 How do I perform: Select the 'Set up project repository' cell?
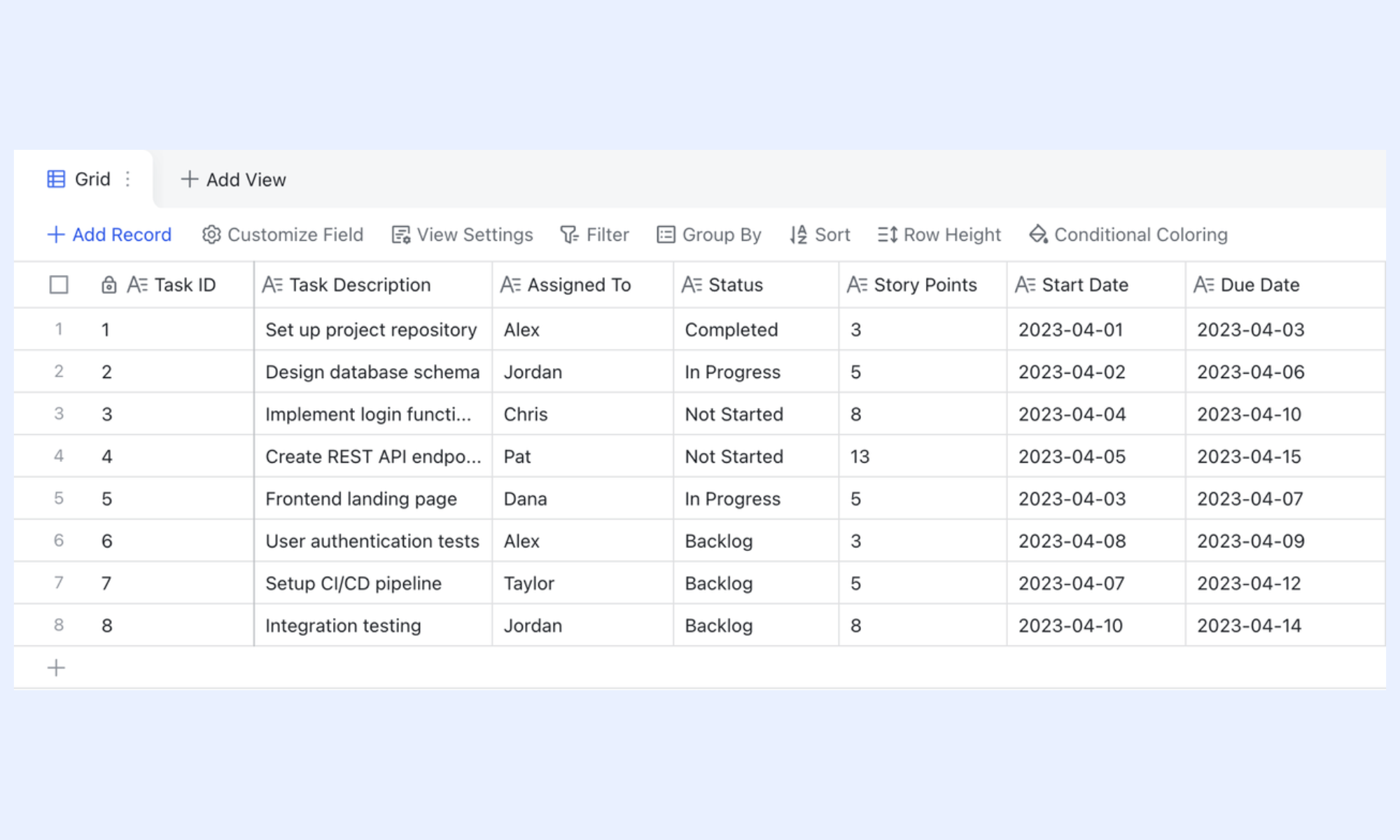tap(373, 330)
